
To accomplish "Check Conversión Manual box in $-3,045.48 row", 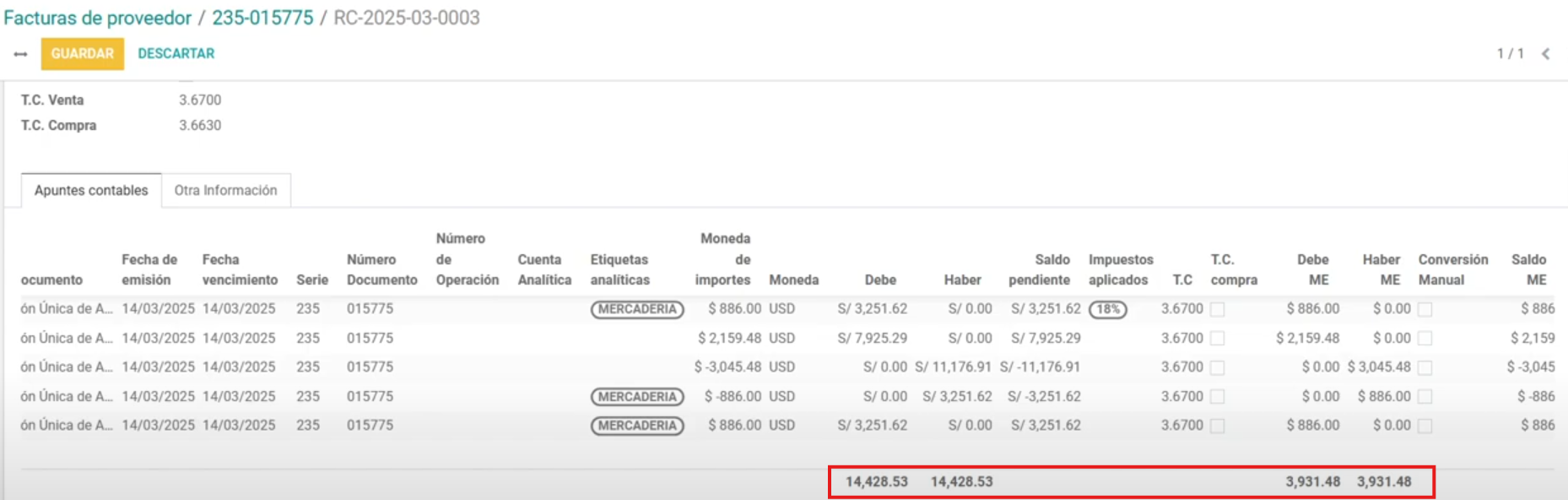I will coord(1425,368).
